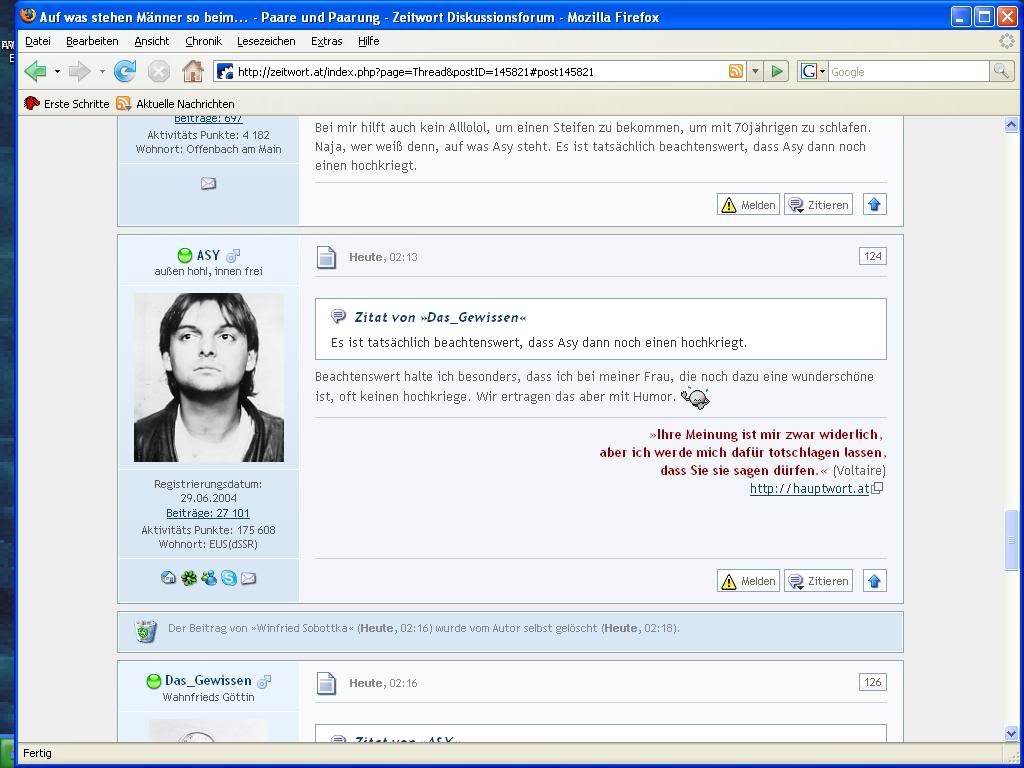Click the vertical scrollbar thumb
Image resolution: width=1024 pixels, height=768 pixels.
tap(1011, 540)
